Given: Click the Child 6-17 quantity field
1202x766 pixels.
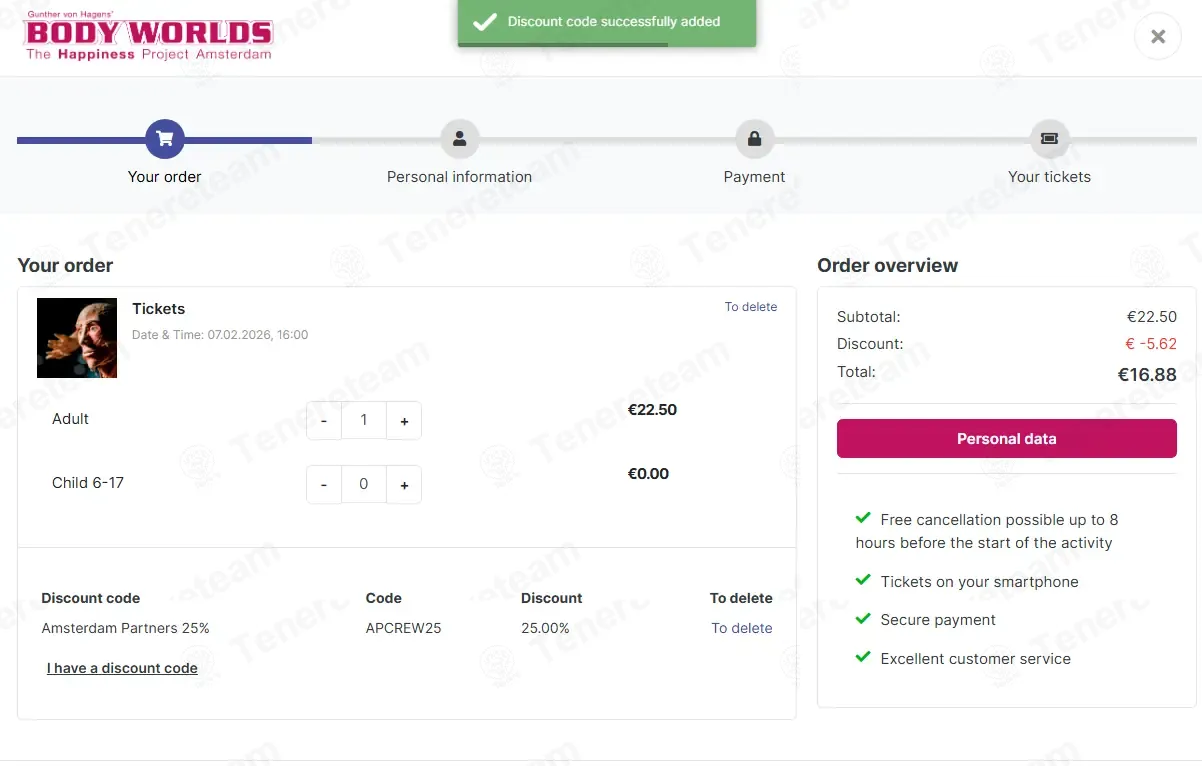Looking at the screenshot, I should click(364, 485).
